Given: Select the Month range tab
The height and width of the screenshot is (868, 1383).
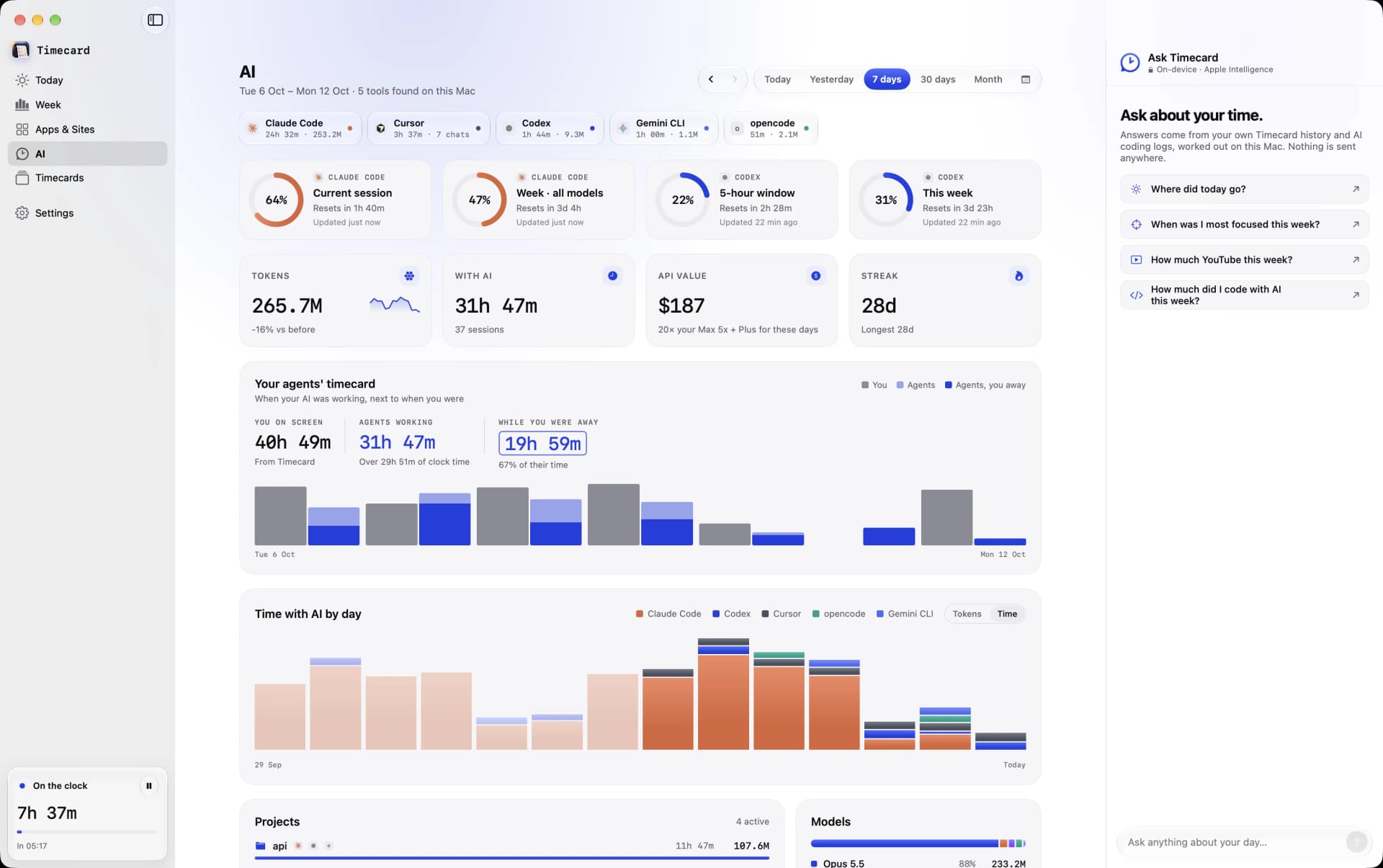Looking at the screenshot, I should point(988,79).
